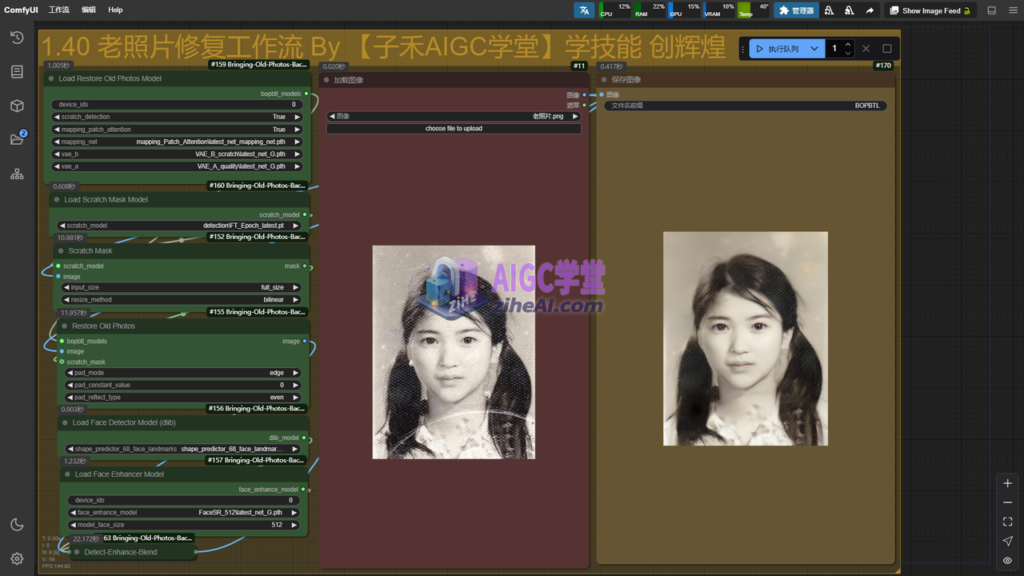This screenshot has width=1024, height=576.
Task: Toggle dark theme moon icon
Action: 17,524
